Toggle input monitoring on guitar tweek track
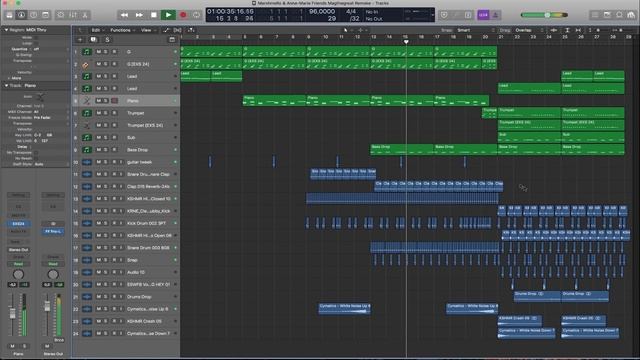Screen dimensions: 640x360 tap(121, 162)
